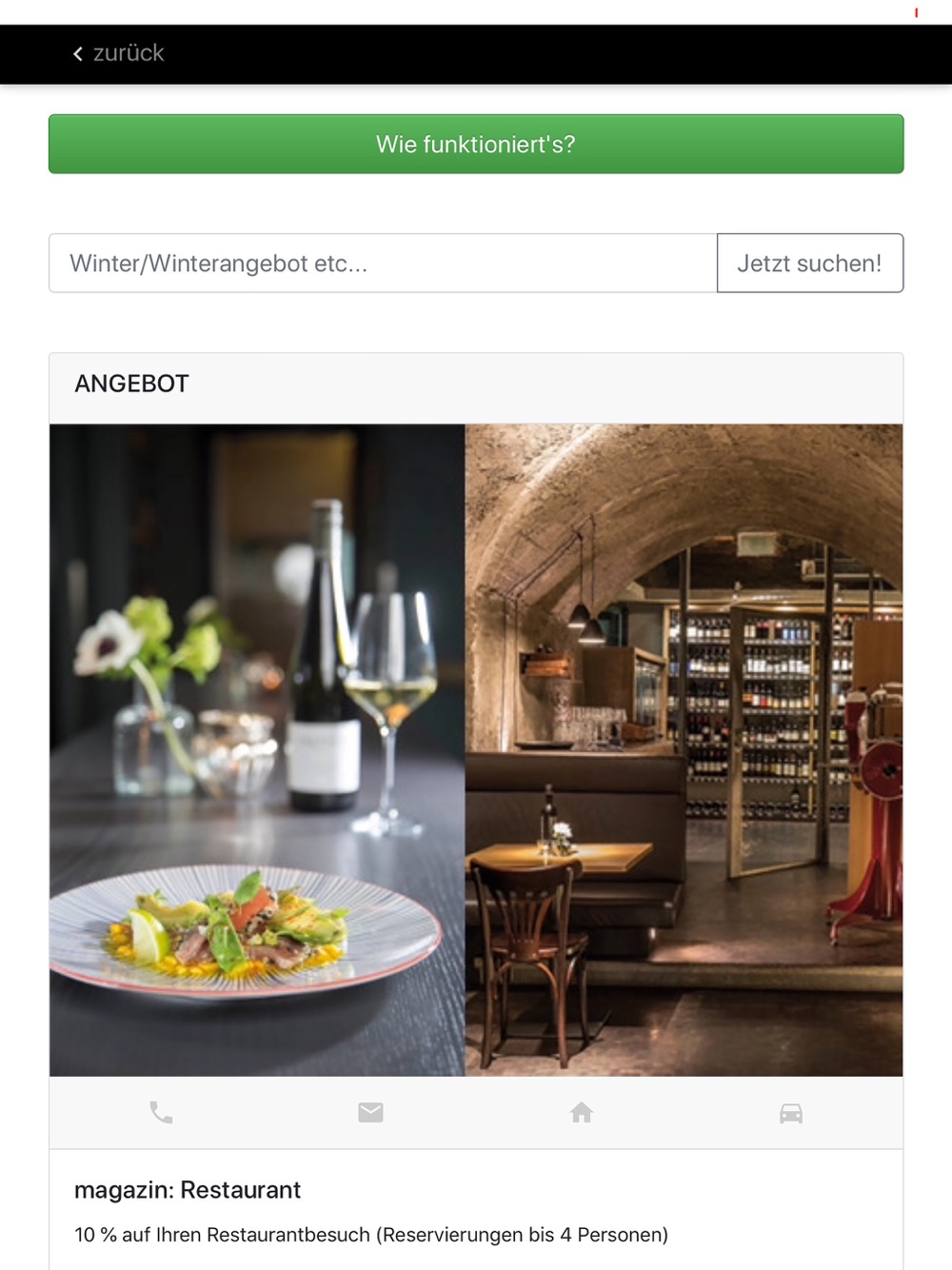Open the magazin: Restaurant offer title
This screenshot has width=952, height=1270.
point(188,1190)
